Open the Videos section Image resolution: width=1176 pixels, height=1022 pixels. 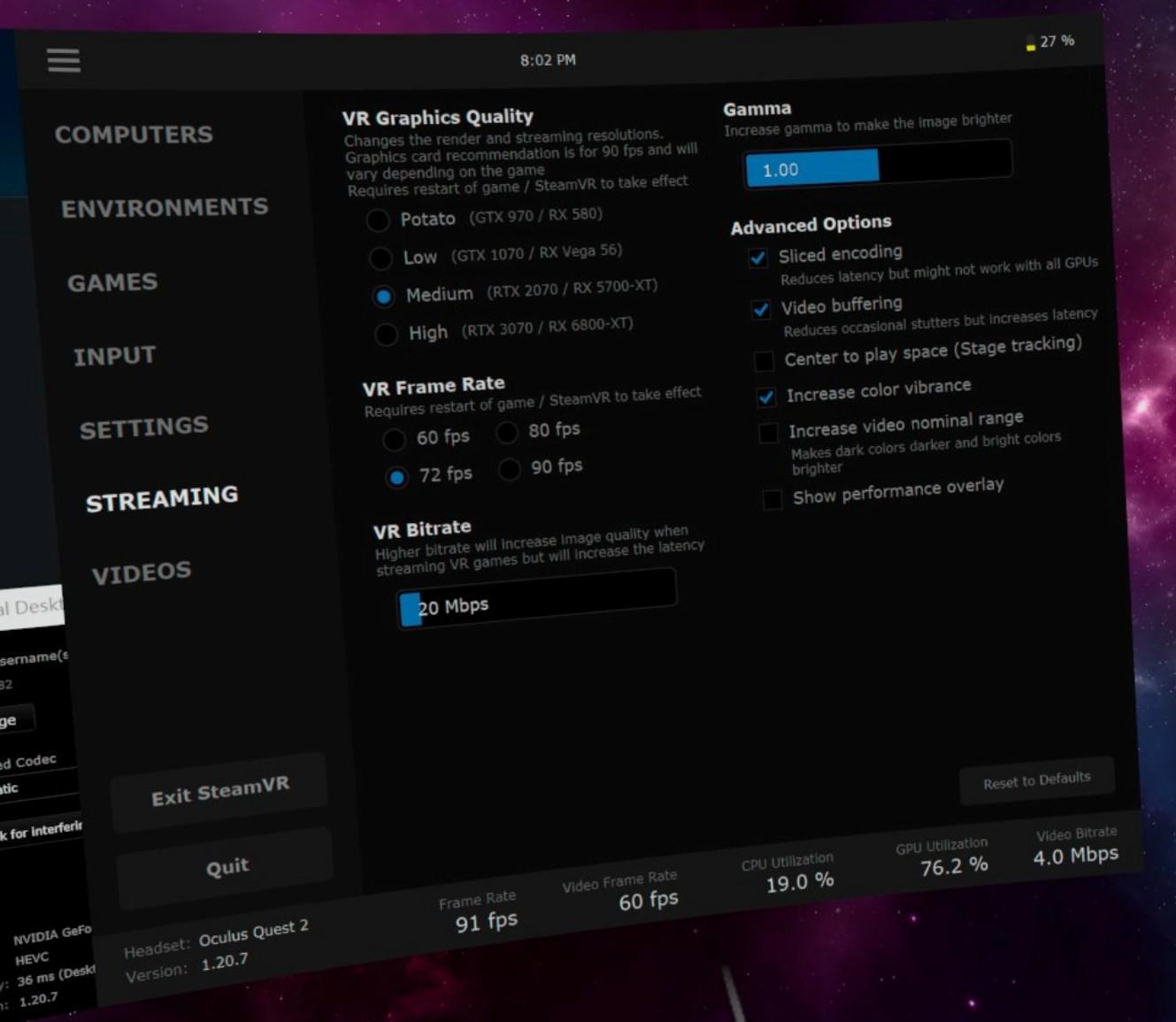142,572
